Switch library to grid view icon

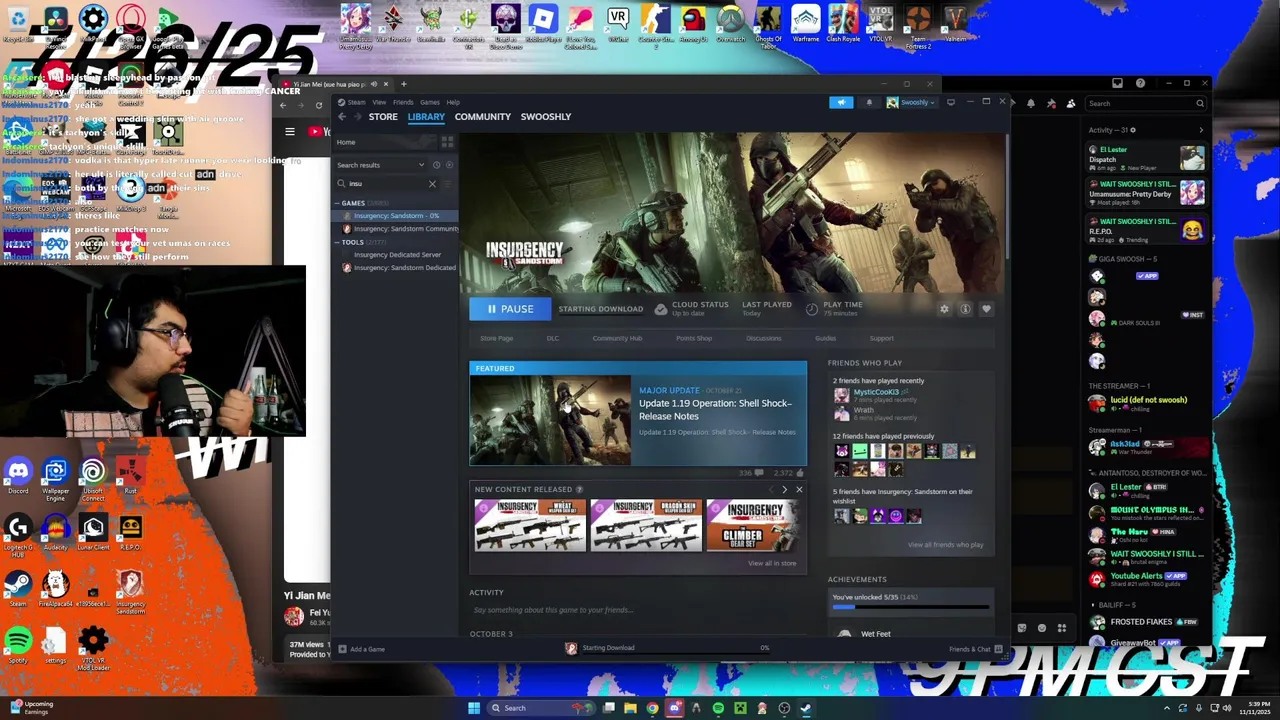coord(447,142)
